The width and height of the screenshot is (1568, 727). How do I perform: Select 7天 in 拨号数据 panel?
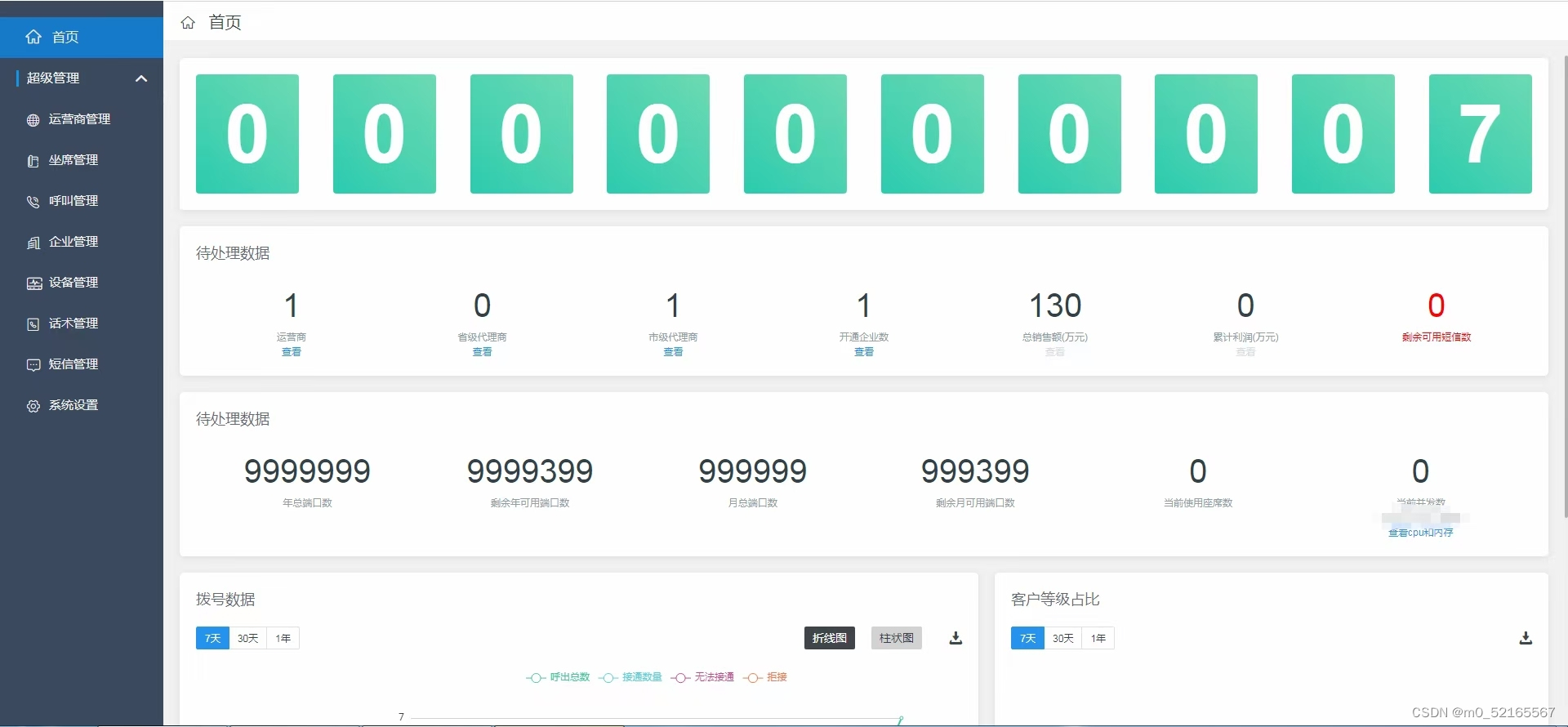pos(212,638)
